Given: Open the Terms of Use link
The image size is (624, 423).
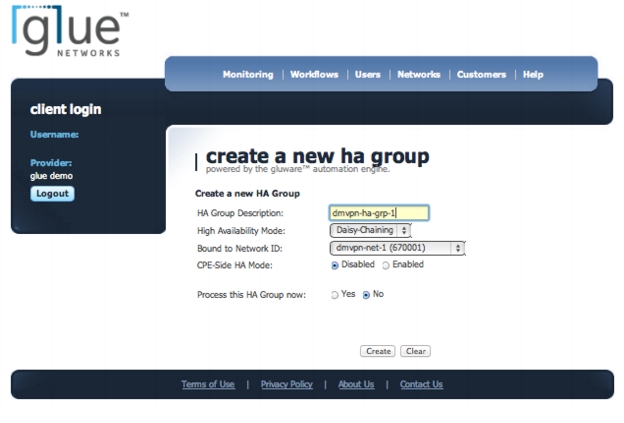Looking at the screenshot, I should (208, 384).
